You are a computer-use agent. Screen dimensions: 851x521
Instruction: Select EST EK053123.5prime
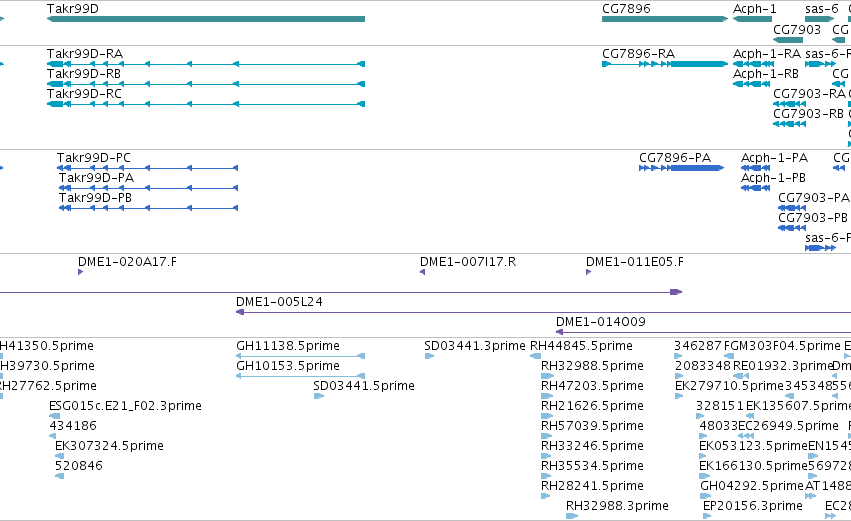pyautogui.click(x=704, y=456)
